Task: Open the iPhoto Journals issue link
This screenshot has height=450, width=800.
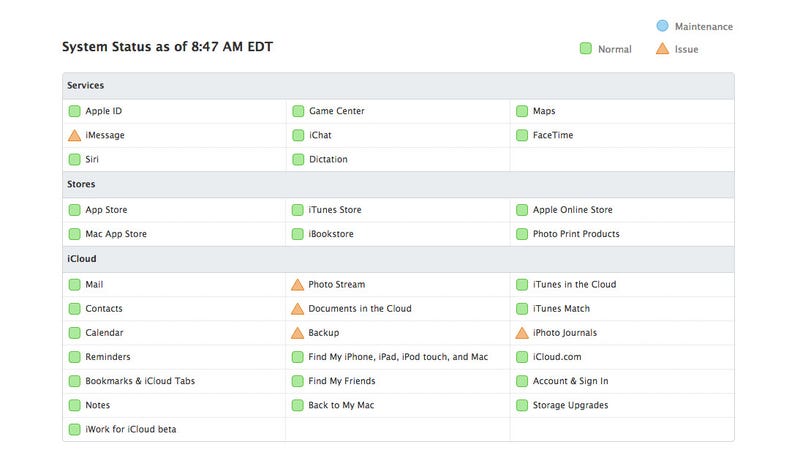Action: tap(565, 333)
